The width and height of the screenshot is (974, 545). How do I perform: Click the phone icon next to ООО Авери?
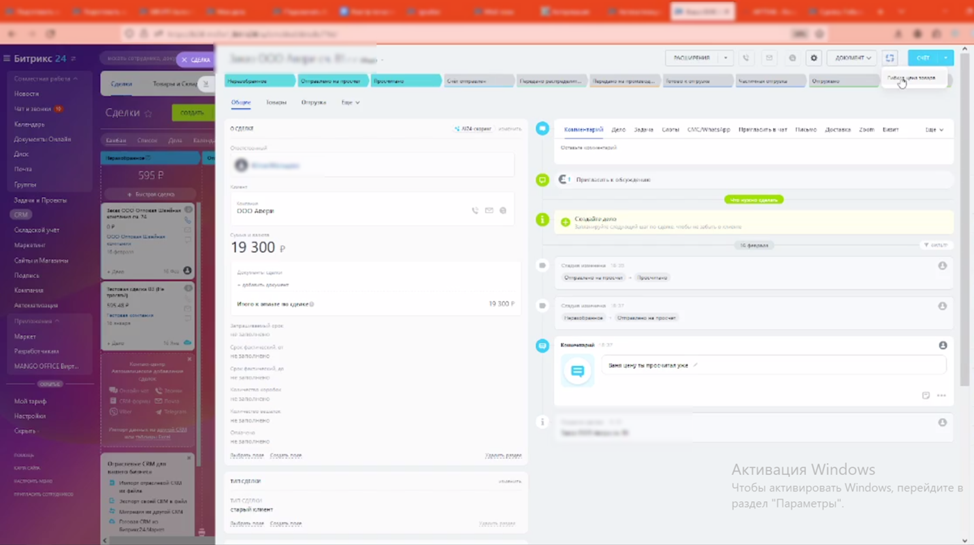pos(475,211)
